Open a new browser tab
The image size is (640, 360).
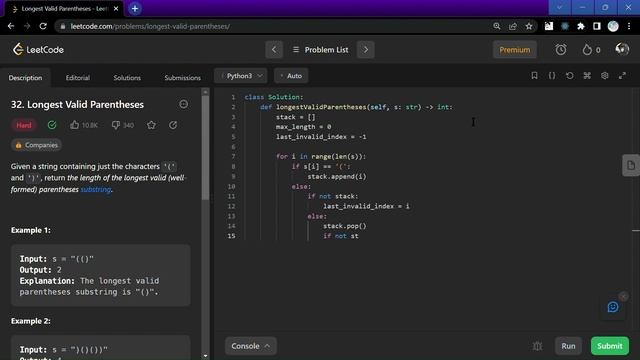point(135,9)
